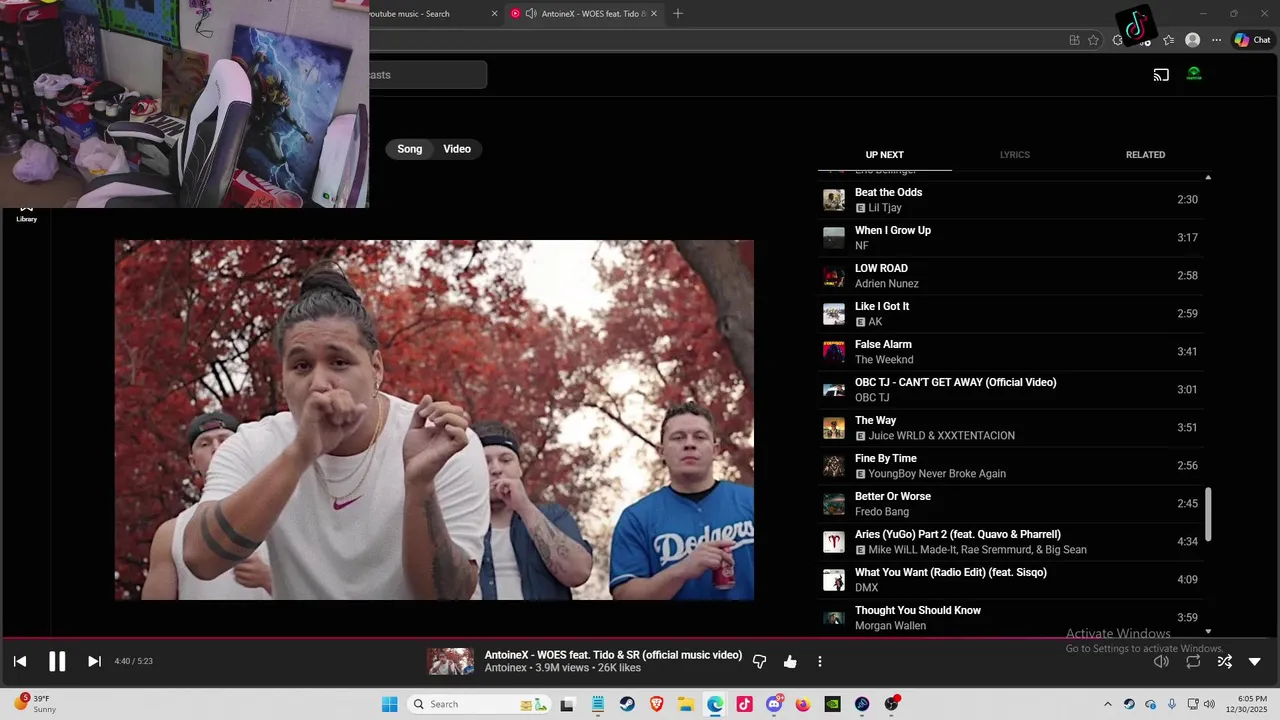Open the Lil Tjay artist link
Image resolution: width=1280 pixels, height=720 pixels.
885,208
